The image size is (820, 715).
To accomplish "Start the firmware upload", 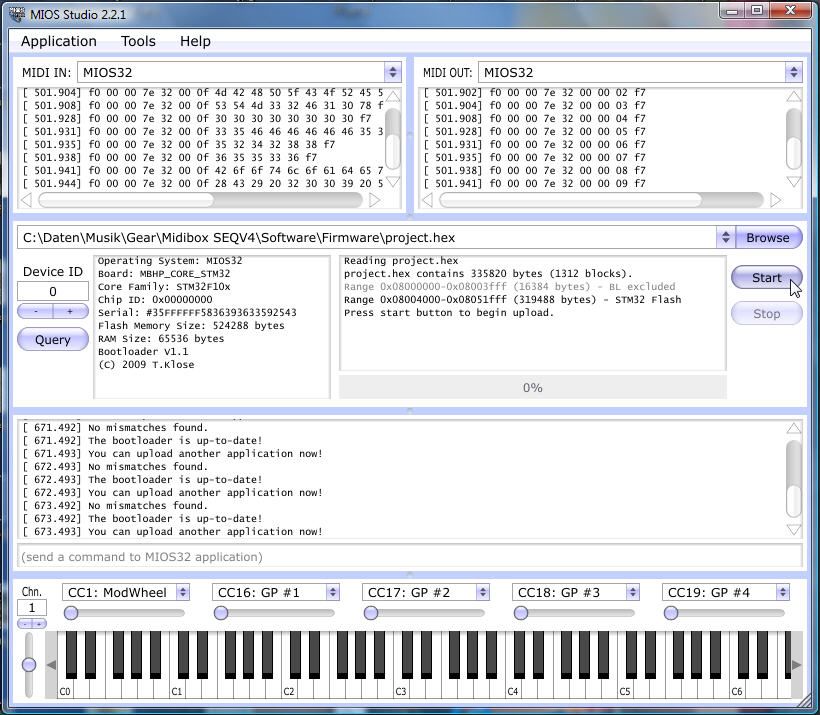I will tap(766, 277).
